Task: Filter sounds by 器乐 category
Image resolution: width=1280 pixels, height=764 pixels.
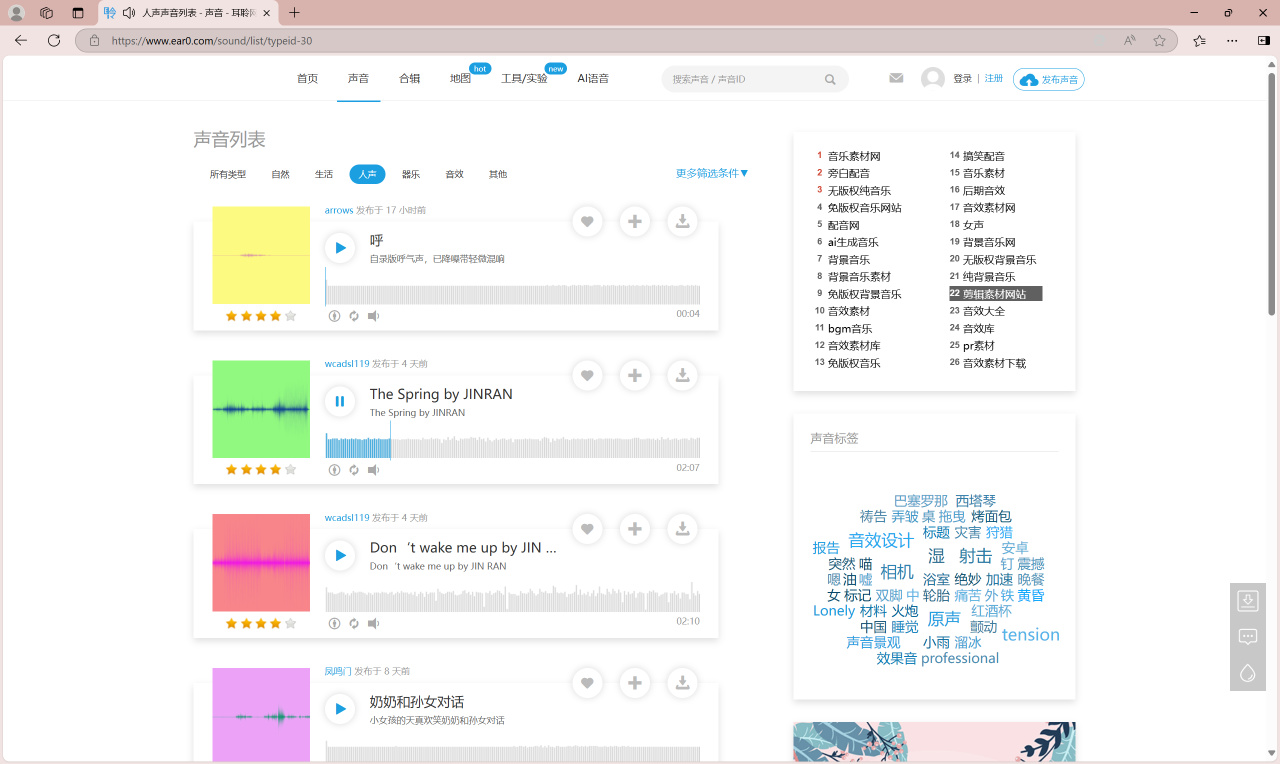Action: click(411, 174)
